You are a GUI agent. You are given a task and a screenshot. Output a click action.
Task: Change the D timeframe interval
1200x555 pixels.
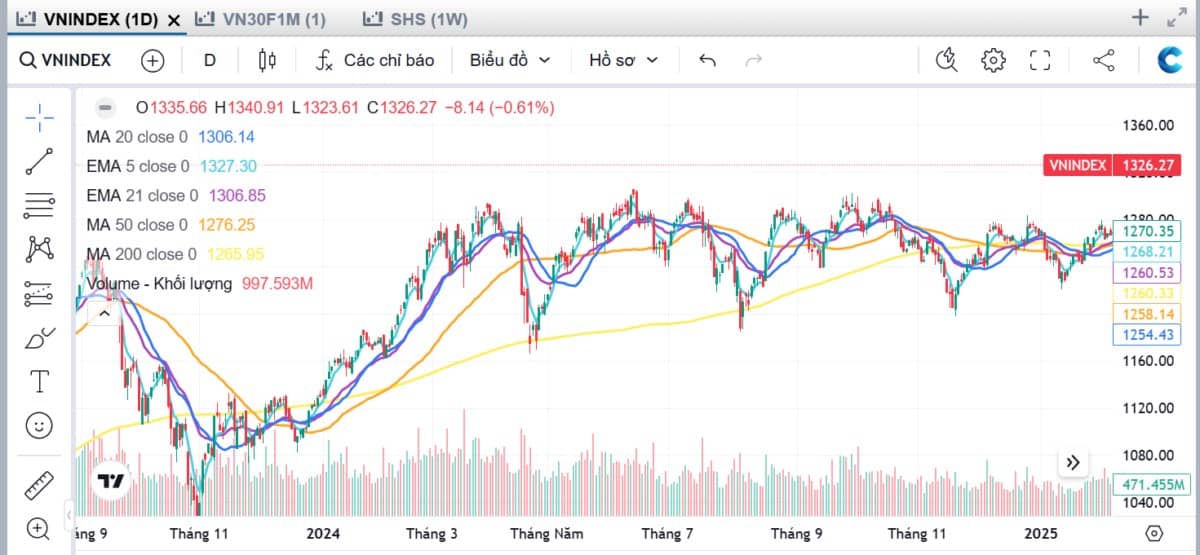click(210, 60)
